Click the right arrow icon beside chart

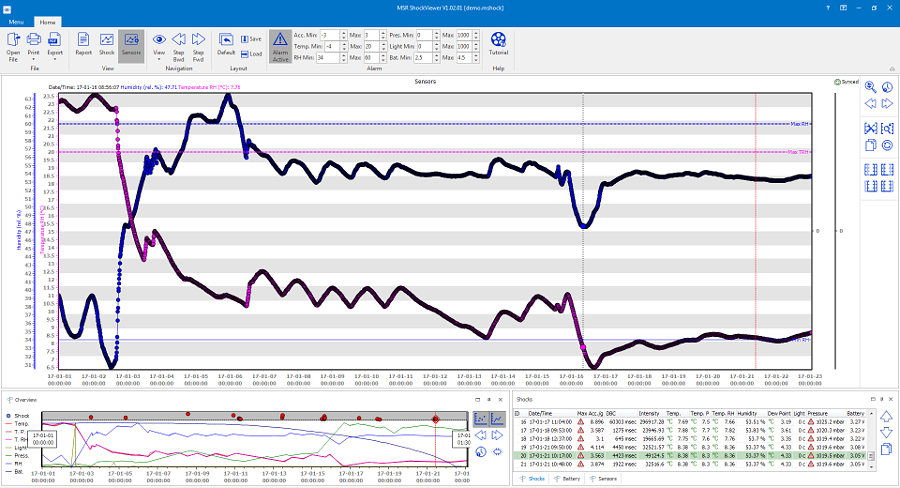click(x=887, y=103)
